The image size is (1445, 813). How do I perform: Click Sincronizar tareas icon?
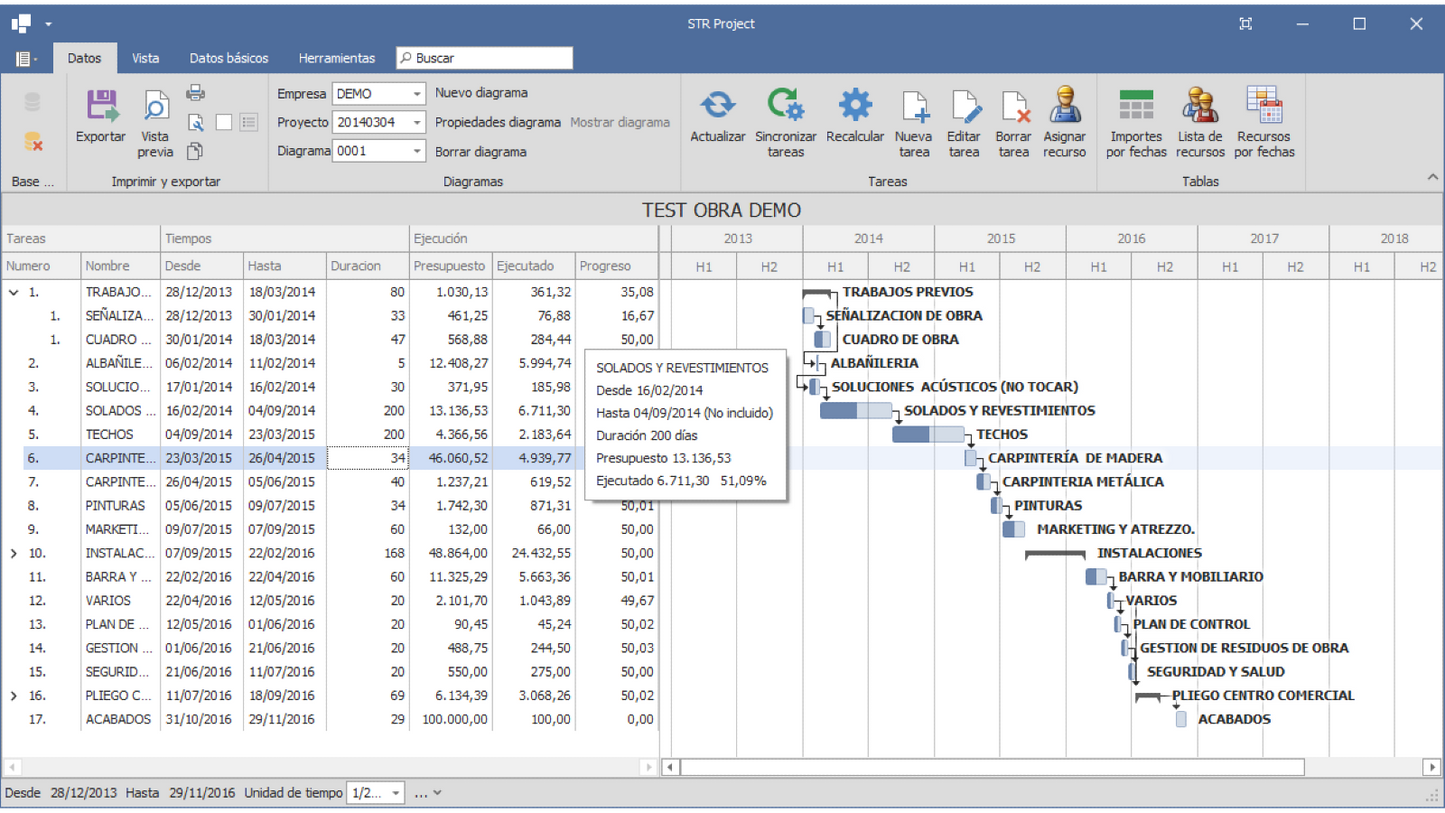coord(785,105)
